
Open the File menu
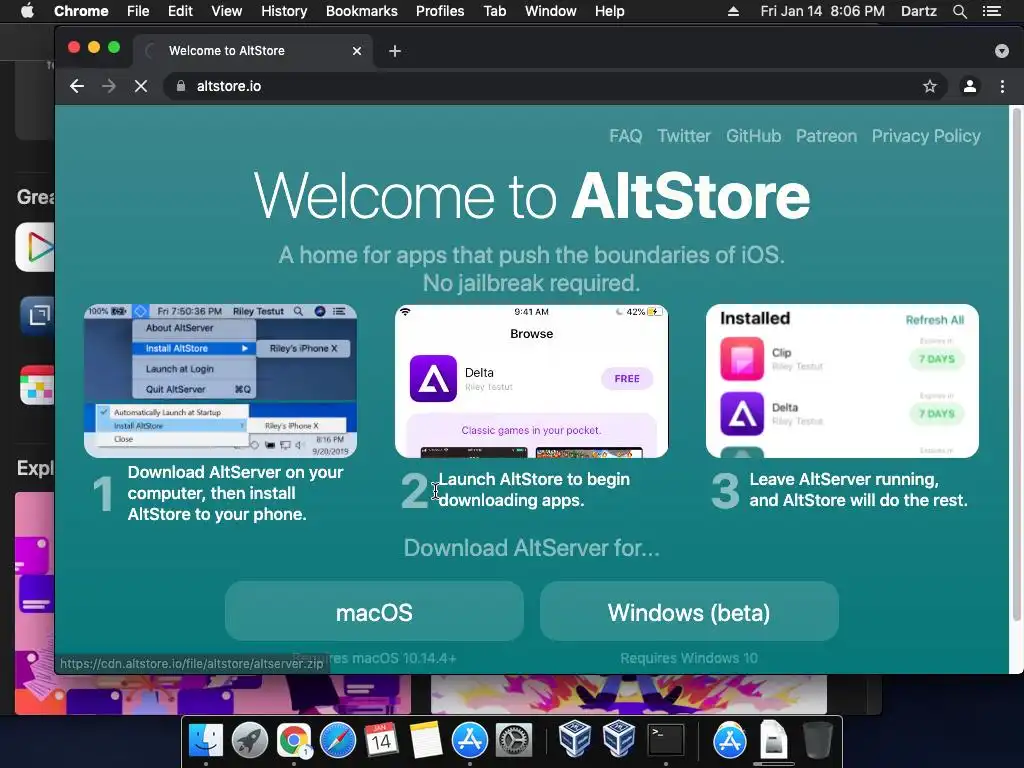pos(138,11)
